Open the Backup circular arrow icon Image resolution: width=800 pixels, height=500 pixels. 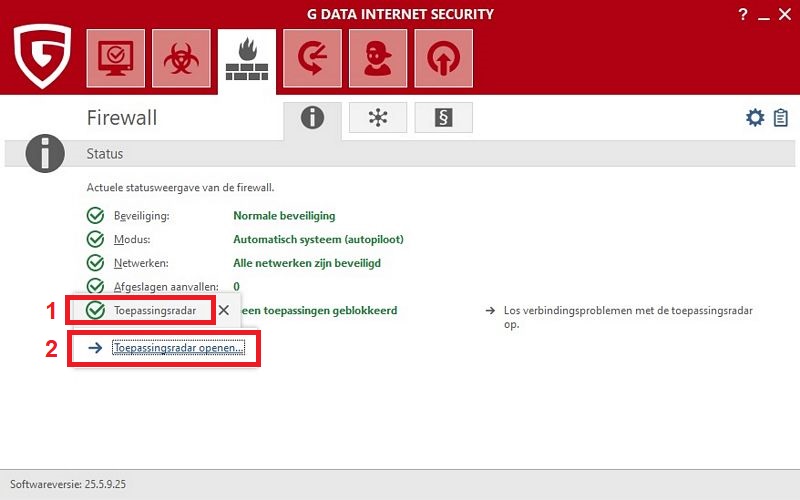(312, 58)
